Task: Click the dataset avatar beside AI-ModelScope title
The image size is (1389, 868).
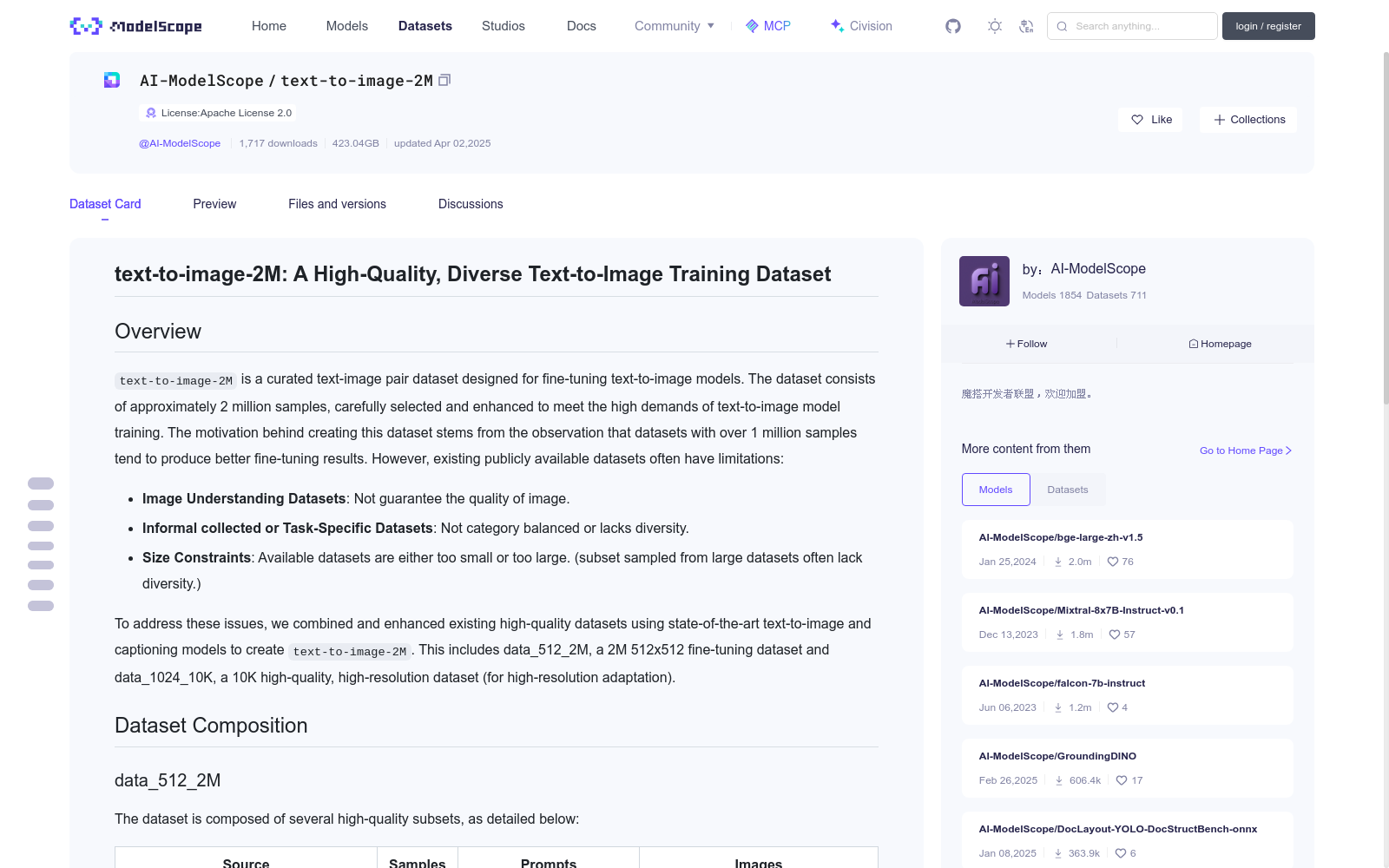Action: coord(112,80)
